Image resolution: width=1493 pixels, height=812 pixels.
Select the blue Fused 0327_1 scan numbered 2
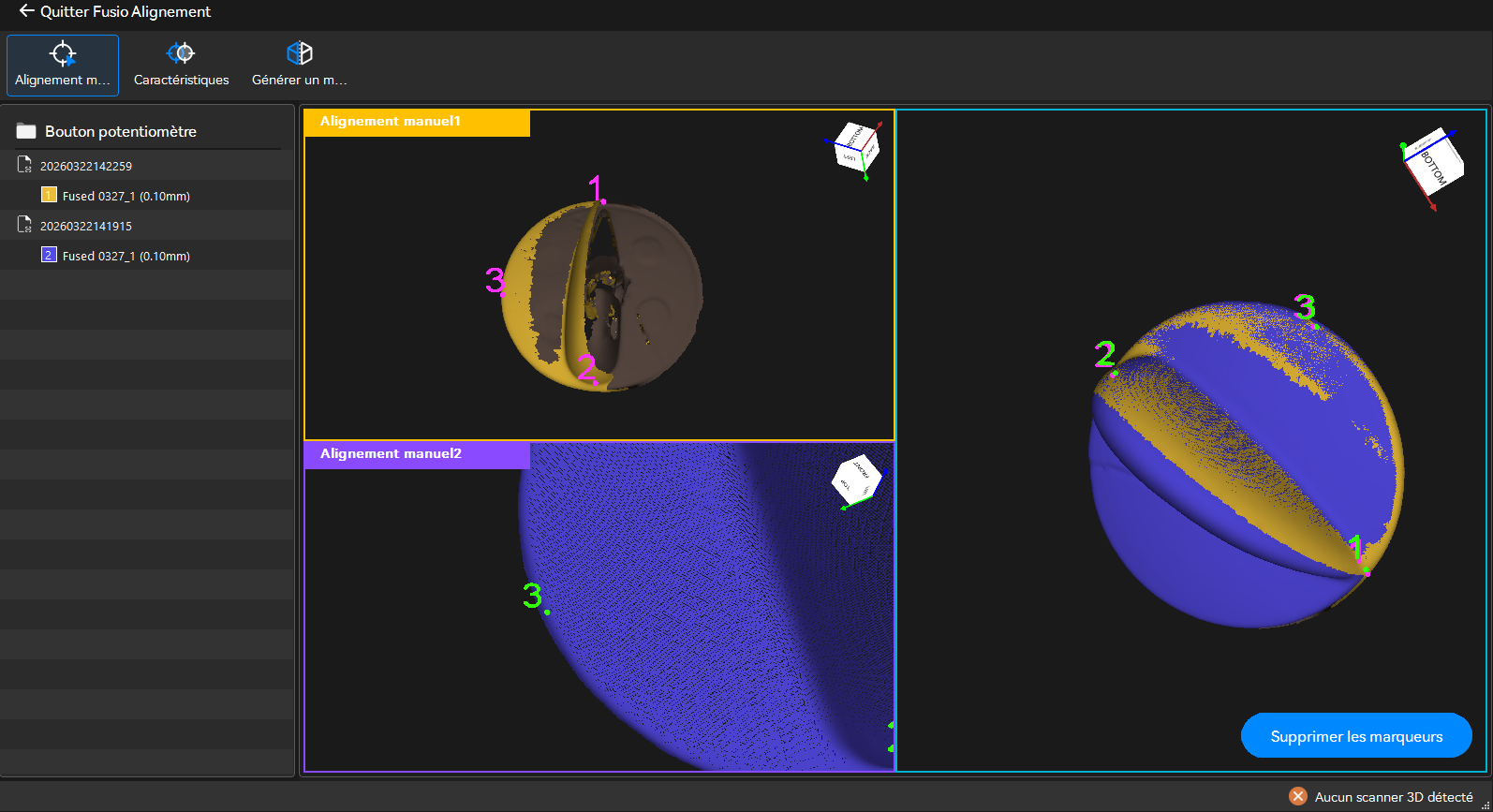(x=126, y=256)
